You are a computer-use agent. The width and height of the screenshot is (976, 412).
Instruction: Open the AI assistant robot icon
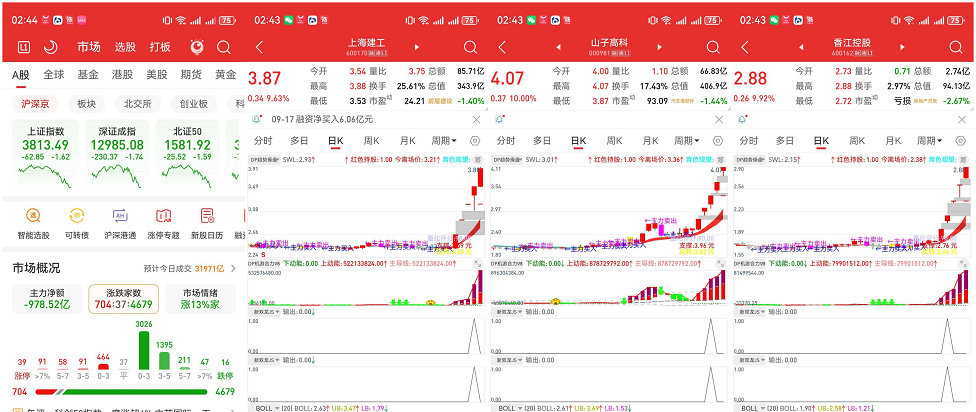[197, 47]
